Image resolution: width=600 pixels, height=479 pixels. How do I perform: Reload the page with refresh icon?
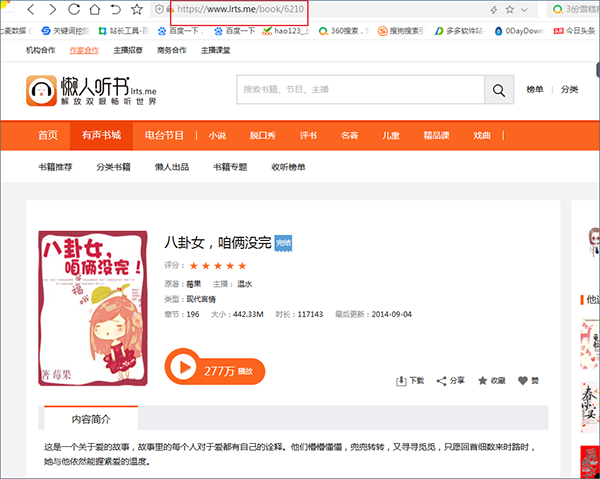coord(74,9)
